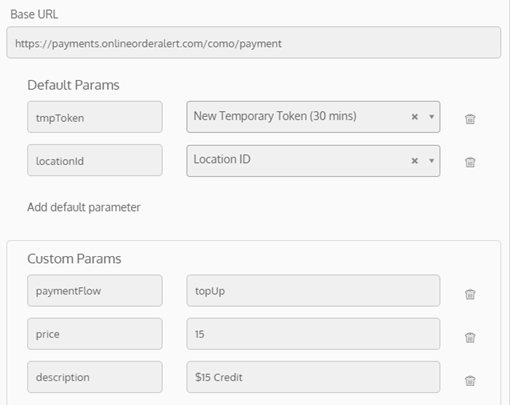
Task: Remove the paymentFlow custom parameter
Action: point(470,294)
